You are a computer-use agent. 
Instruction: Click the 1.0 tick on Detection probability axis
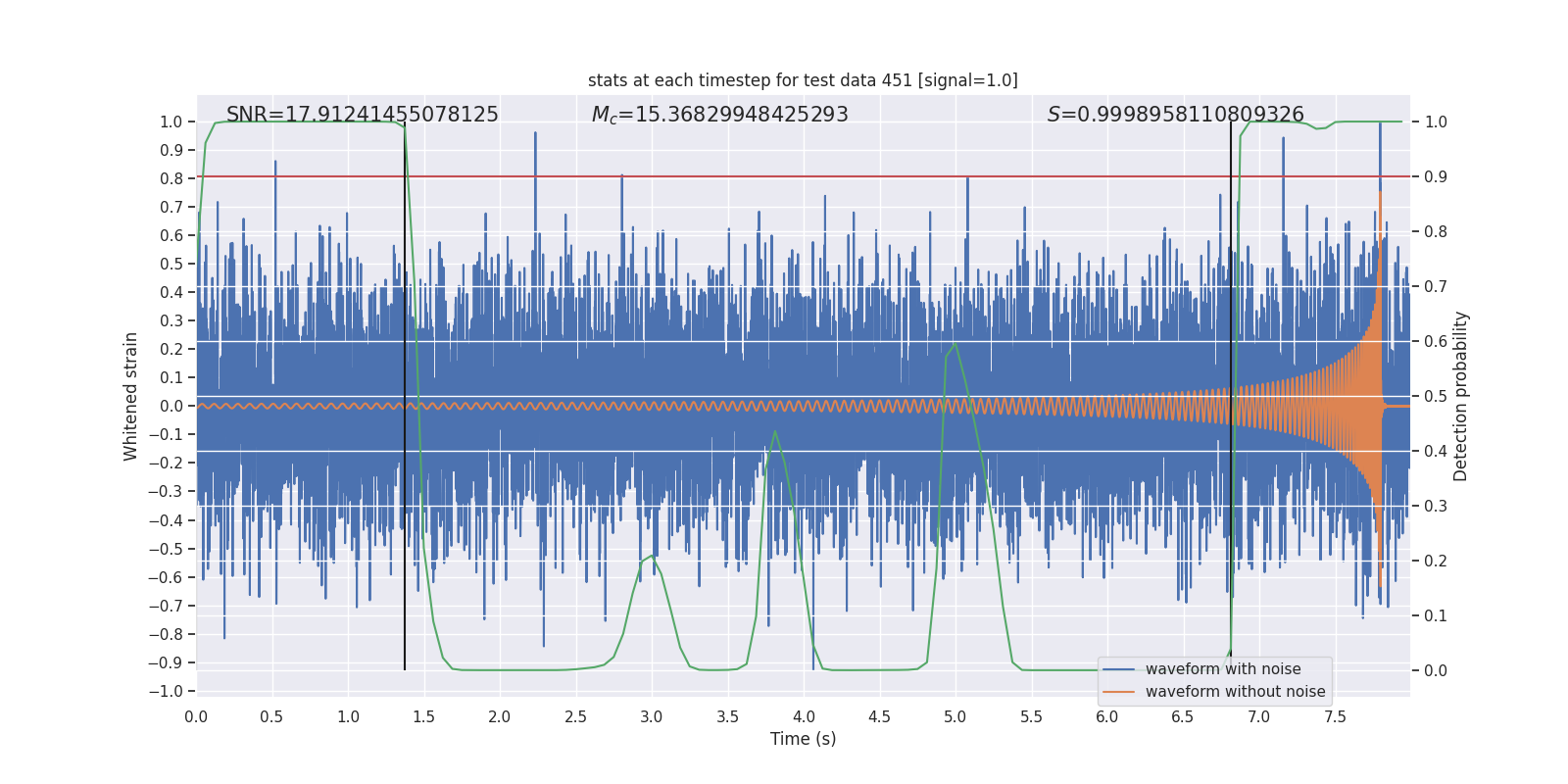click(1436, 122)
